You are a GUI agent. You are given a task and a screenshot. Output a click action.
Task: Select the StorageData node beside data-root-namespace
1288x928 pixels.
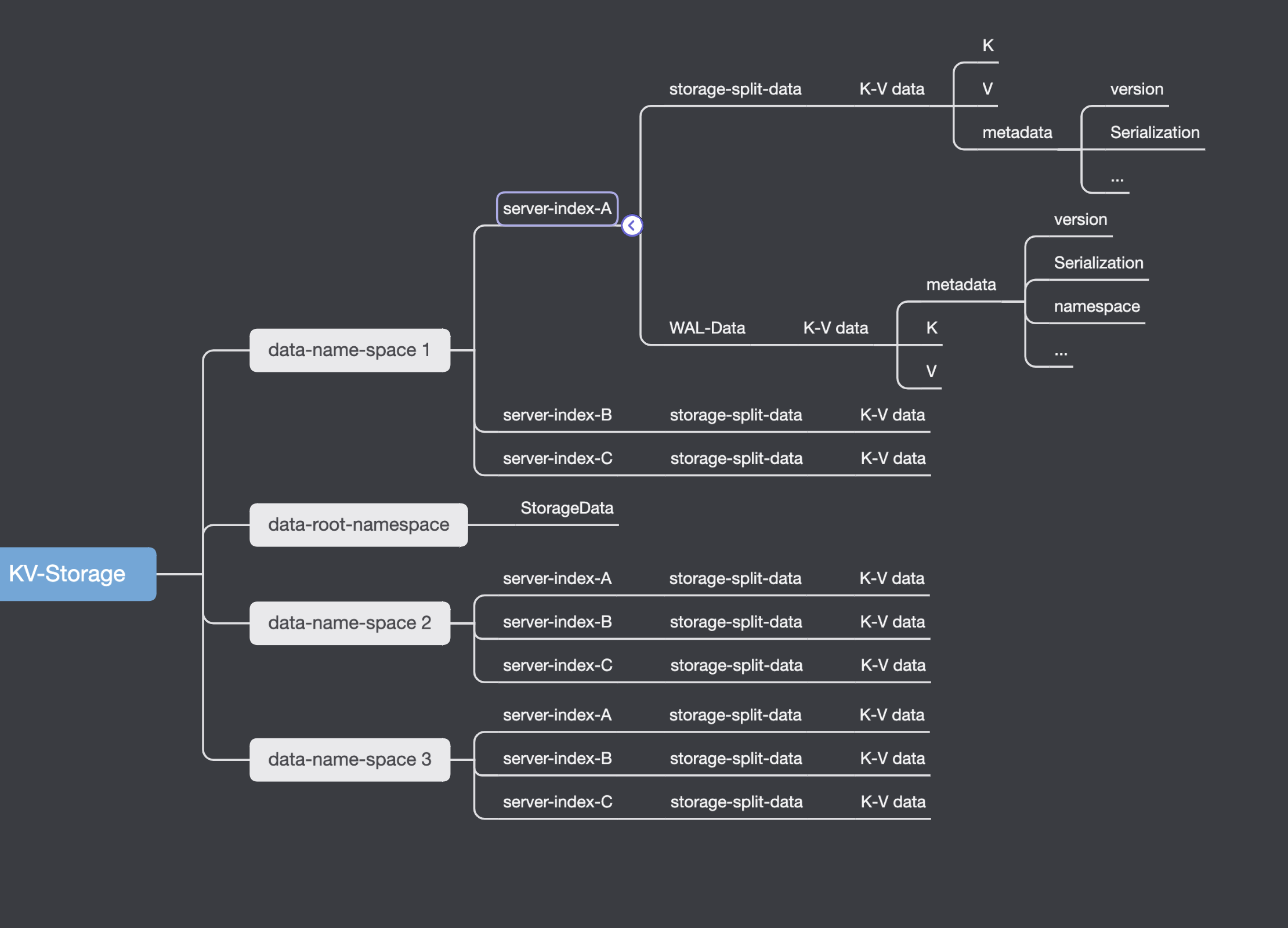567,508
